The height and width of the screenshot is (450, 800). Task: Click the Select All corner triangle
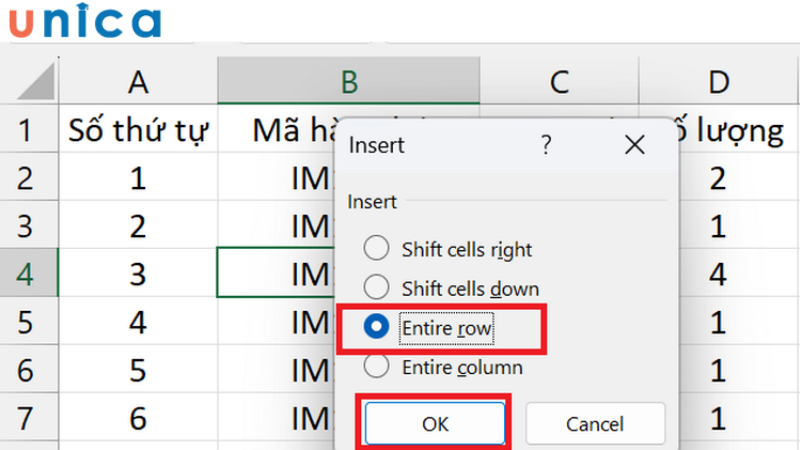coord(30,81)
